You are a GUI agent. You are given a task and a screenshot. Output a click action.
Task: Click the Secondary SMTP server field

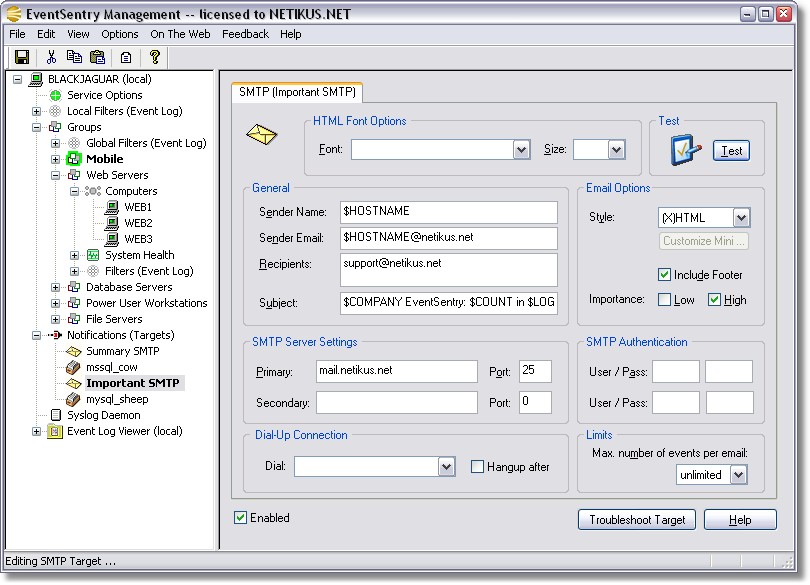pyautogui.click(x=397, y=403)
